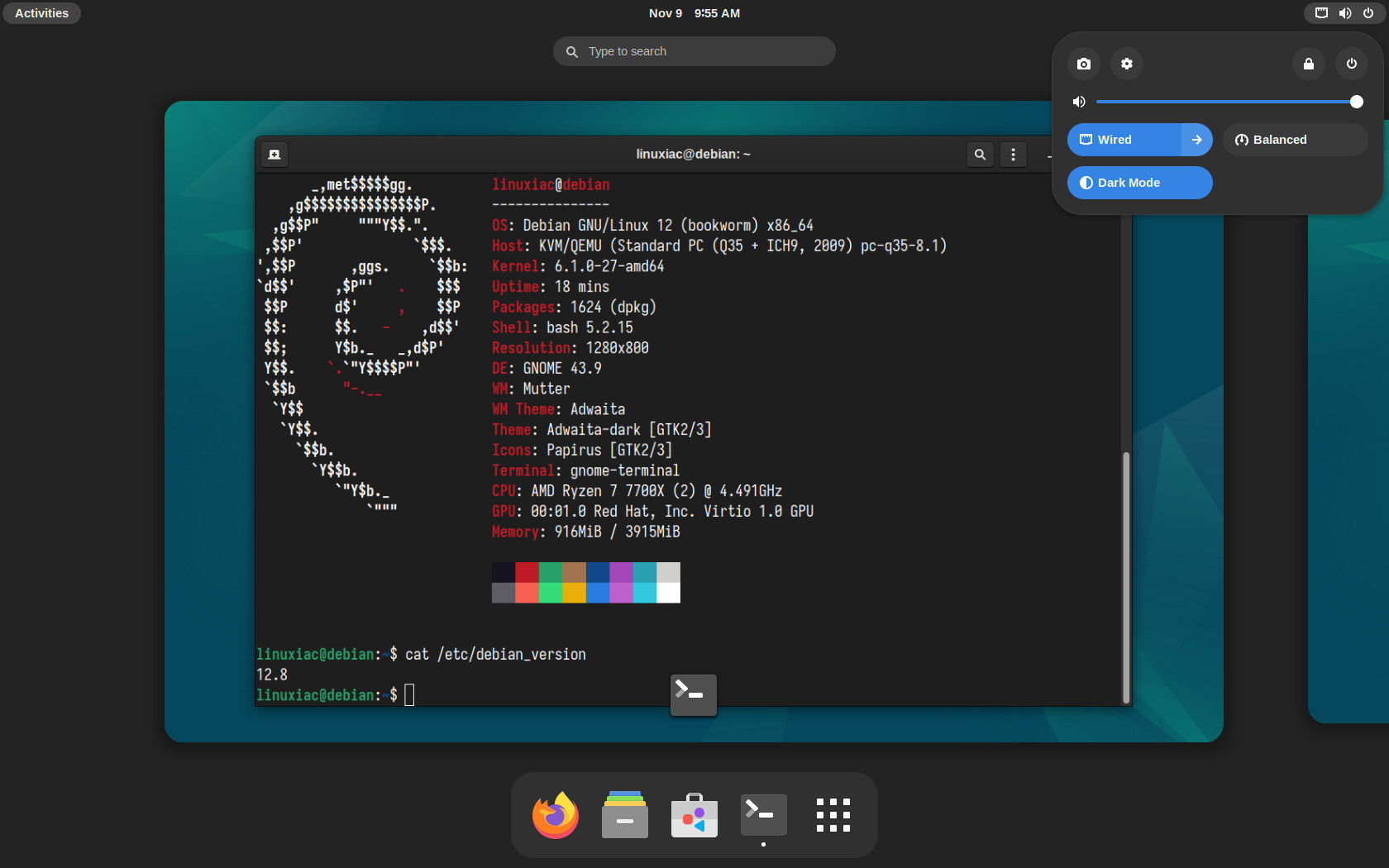Toggle the Wired network connection
This screenshot has height=868, width=1389.
pyautogui.click(x=1124, y=140)
